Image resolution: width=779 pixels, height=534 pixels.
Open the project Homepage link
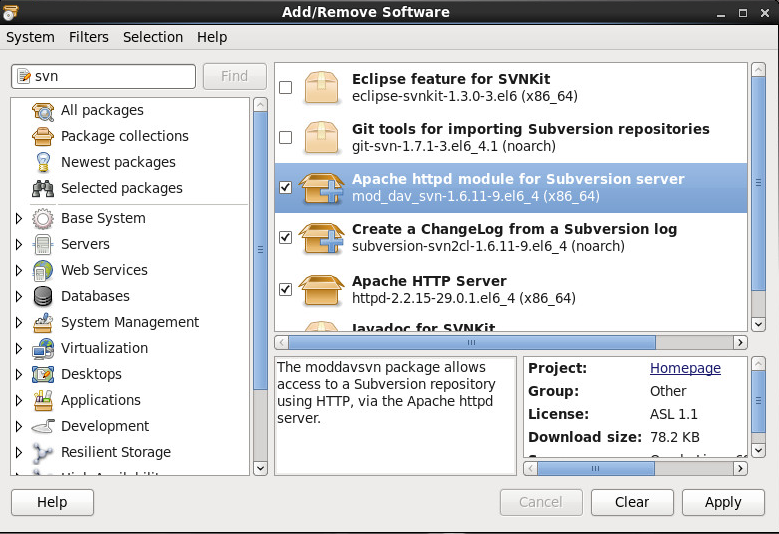tap(685, 368)
